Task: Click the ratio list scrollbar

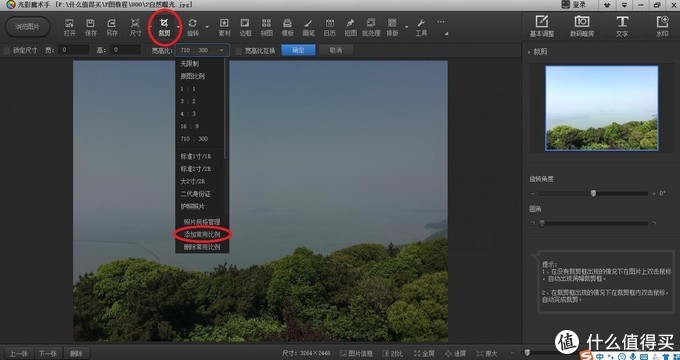Action: click(x=226, y=108)
